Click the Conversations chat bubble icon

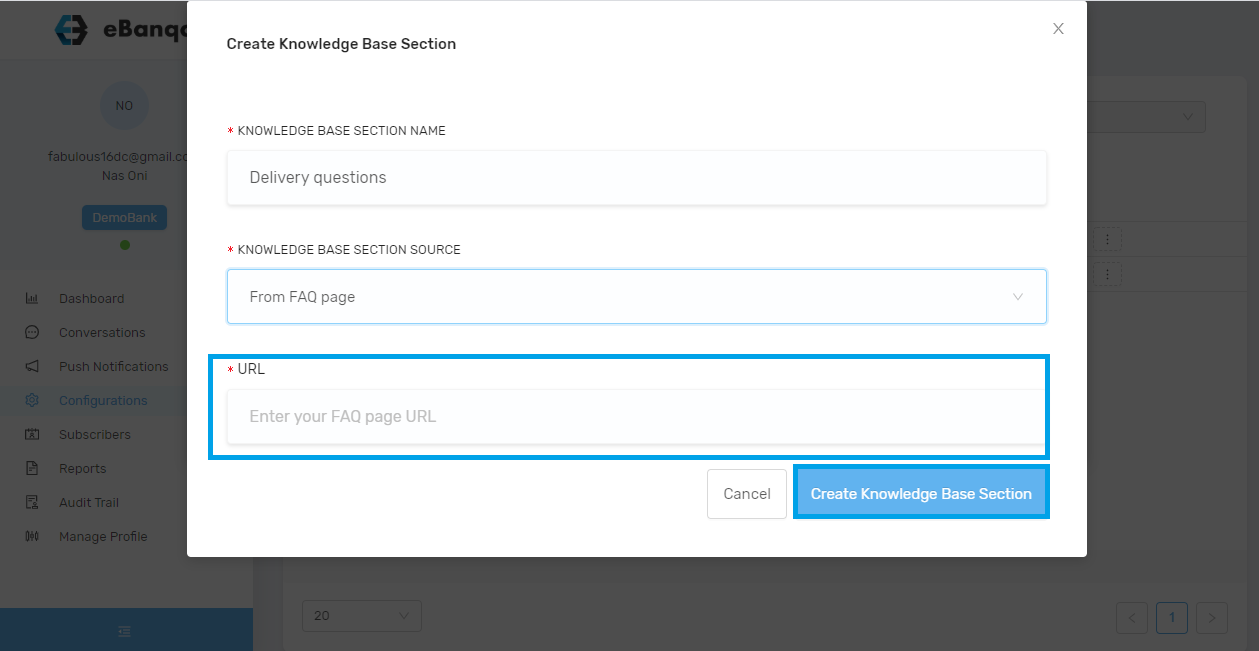[32, 332]
